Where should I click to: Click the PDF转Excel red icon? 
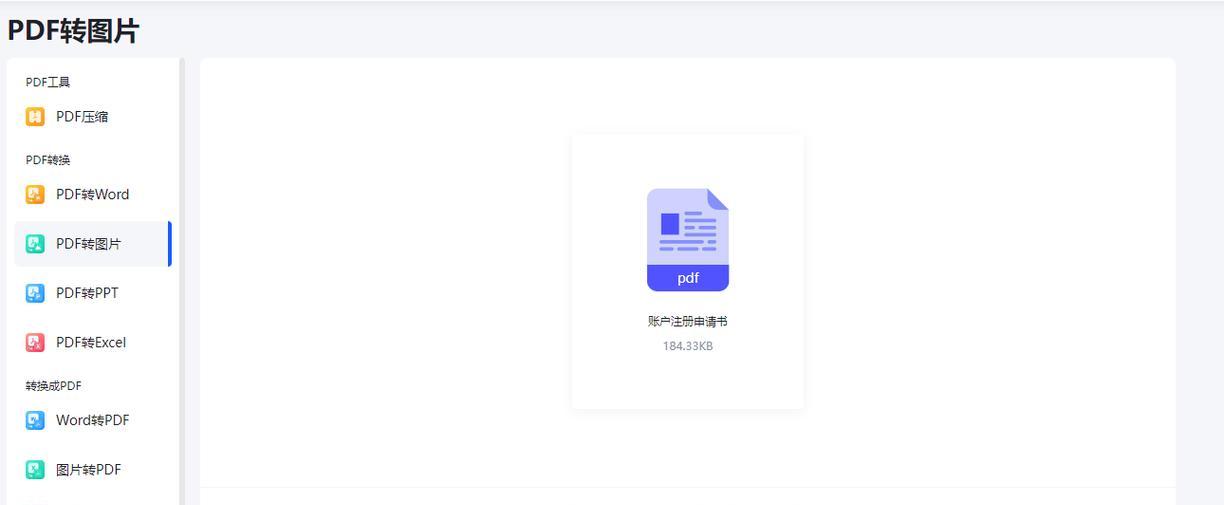[x=35, y=342]
